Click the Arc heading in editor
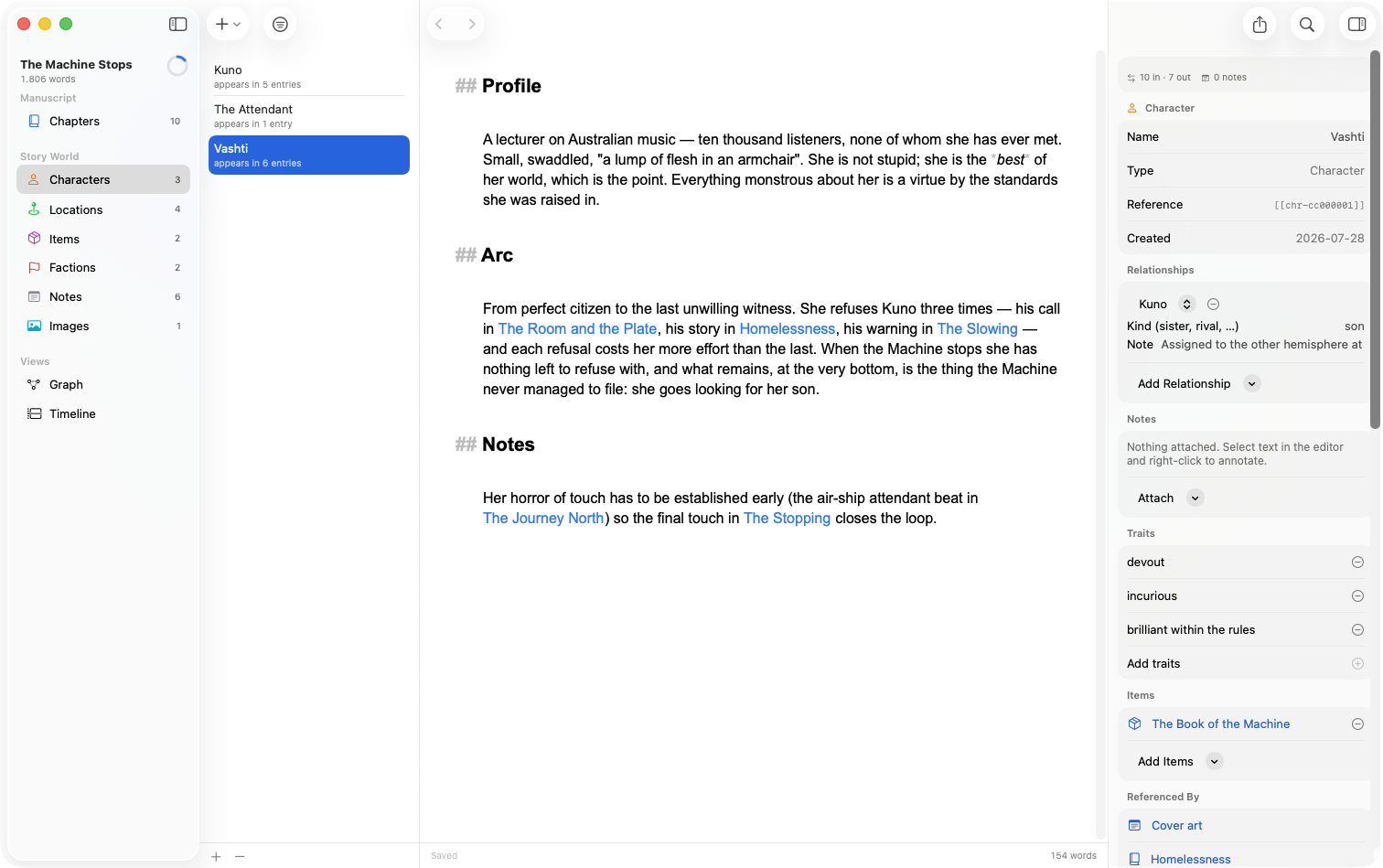Image resolution: width=1383 pixels, height=868 pixels. pos(498,255)
